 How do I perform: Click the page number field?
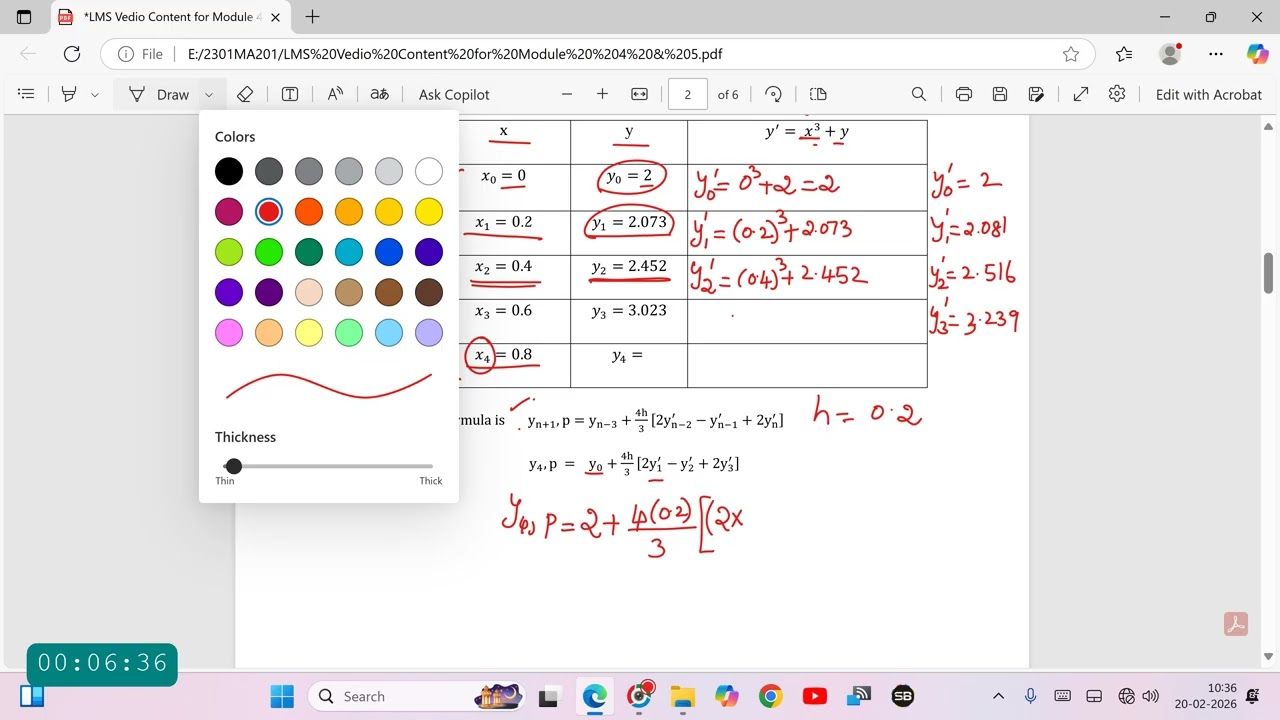tap(688, 94)
